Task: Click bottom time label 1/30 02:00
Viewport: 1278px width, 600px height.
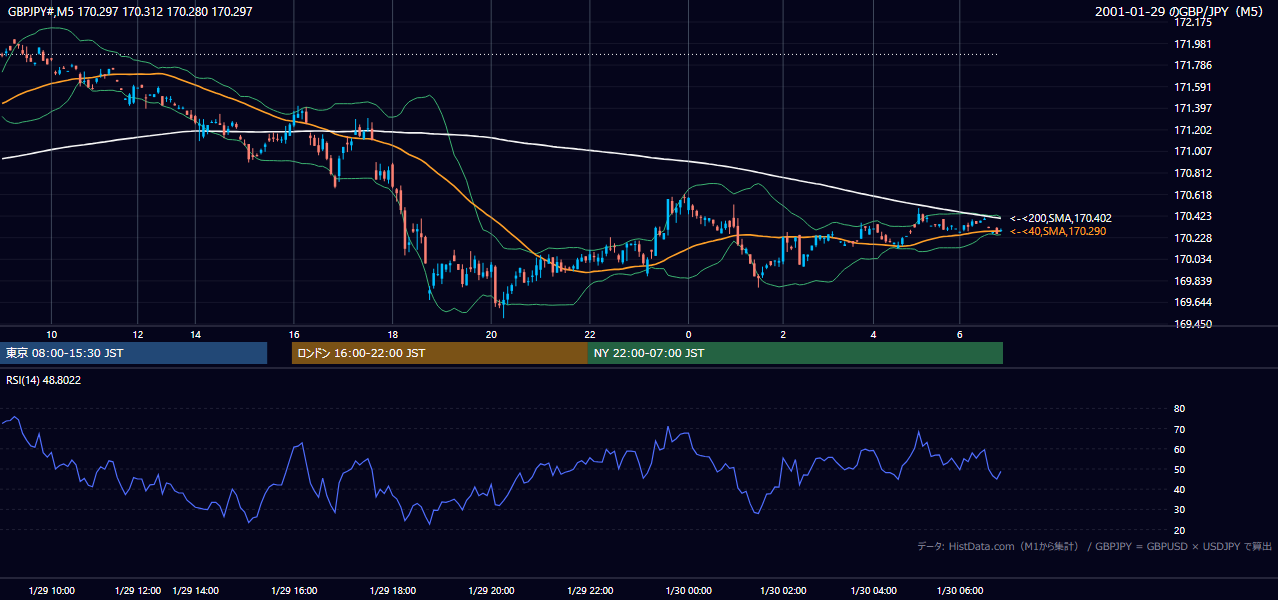Action: pyautogui.click(x=783, y=591)
